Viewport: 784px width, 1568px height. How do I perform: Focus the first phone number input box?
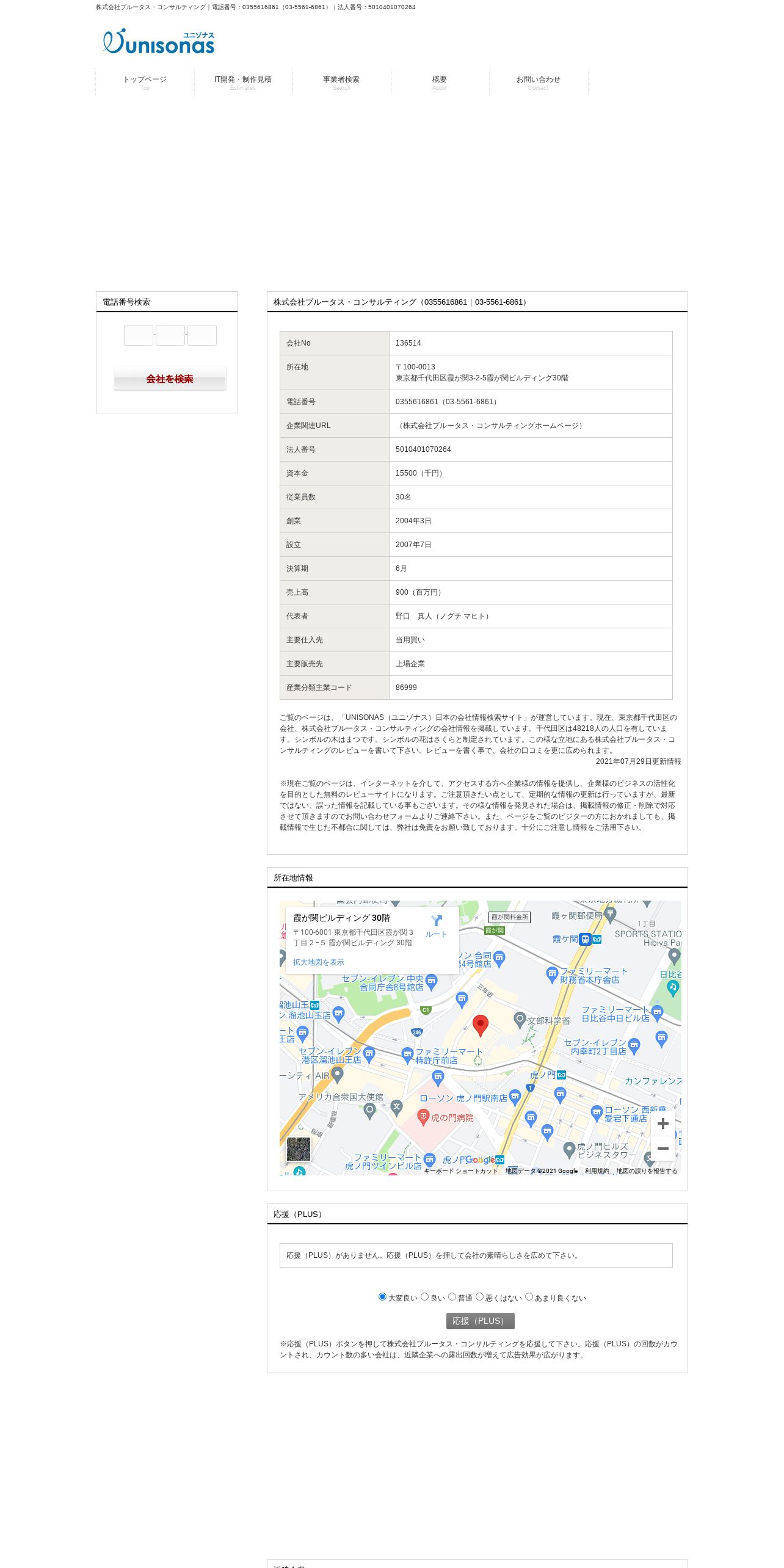pyautogui.click(x=139, y=335)
